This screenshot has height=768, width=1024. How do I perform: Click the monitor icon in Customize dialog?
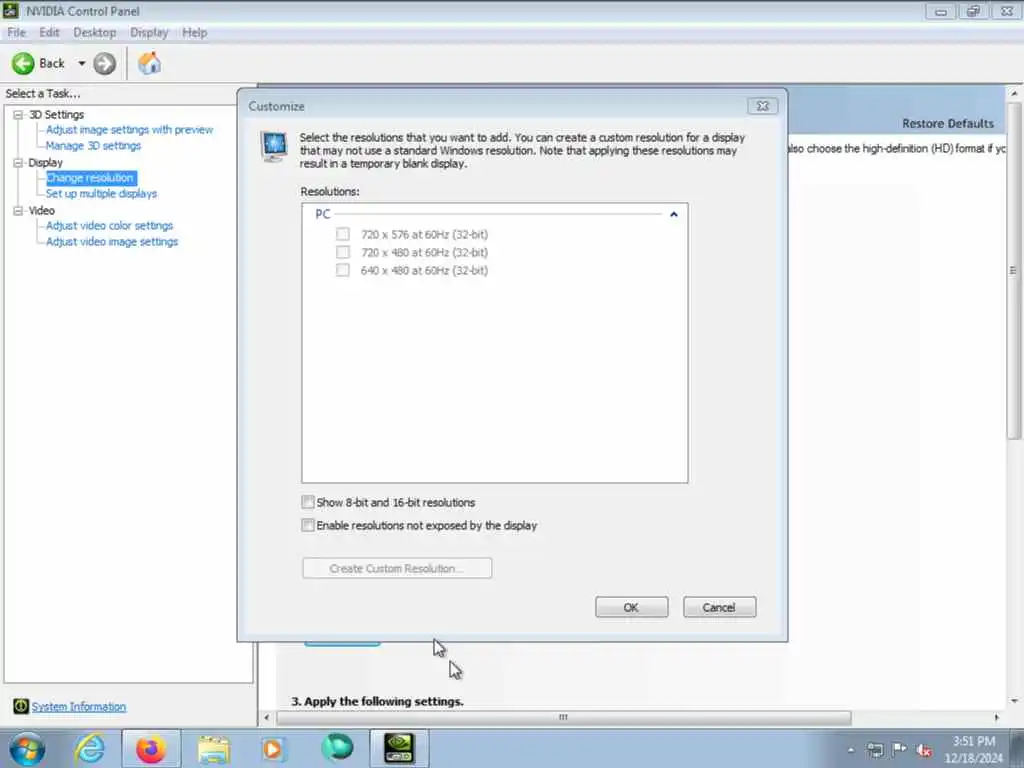pos(274,146)
